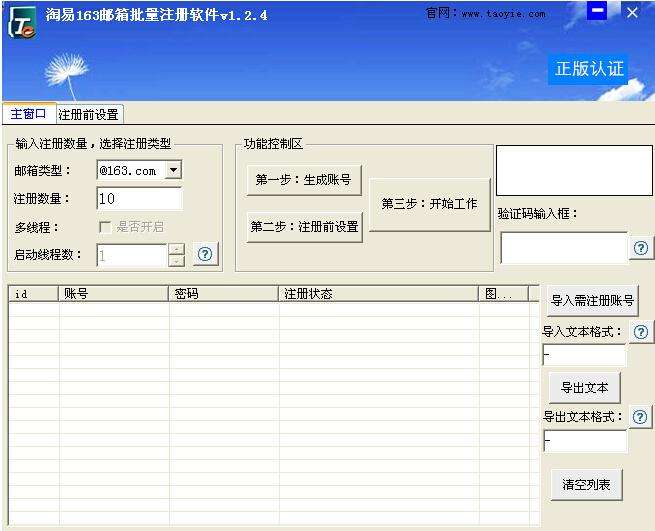
Task: Decrease 启动线程数 with the down arrow
Action: point(177,261)
